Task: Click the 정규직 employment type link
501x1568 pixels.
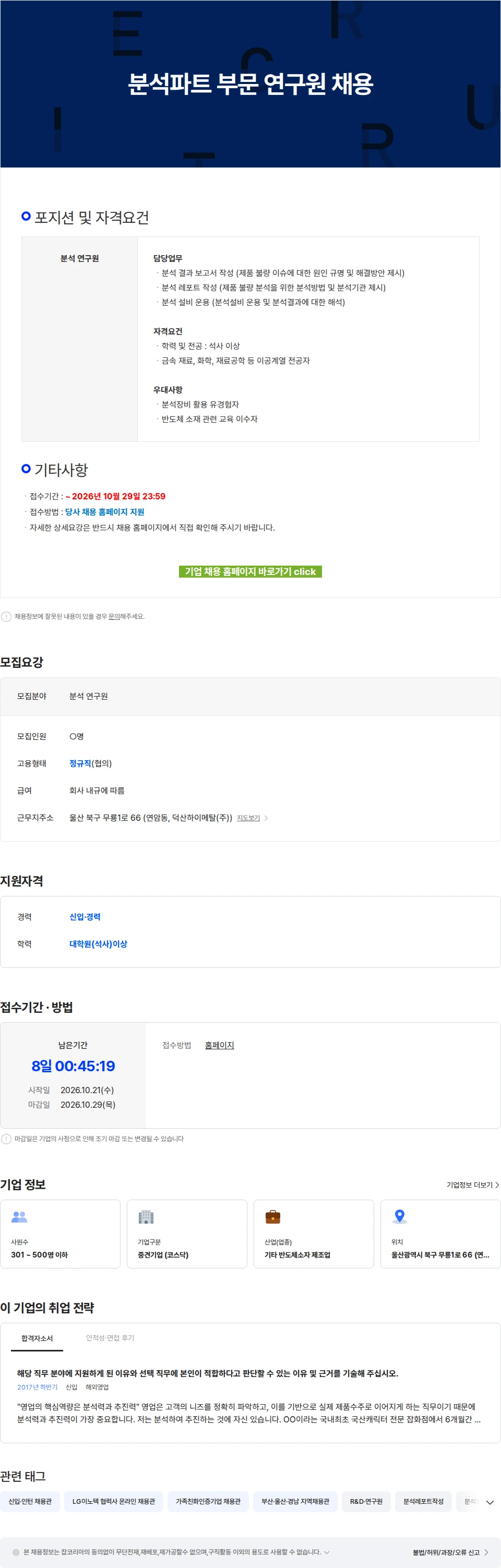Action: coord(80,763)
